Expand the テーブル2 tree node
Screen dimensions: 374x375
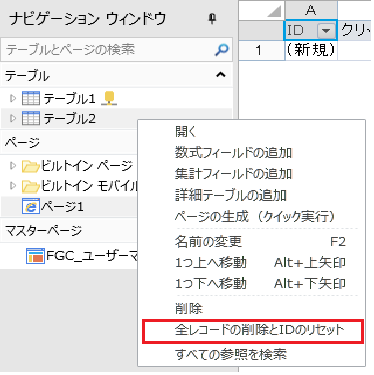[13, 118]
